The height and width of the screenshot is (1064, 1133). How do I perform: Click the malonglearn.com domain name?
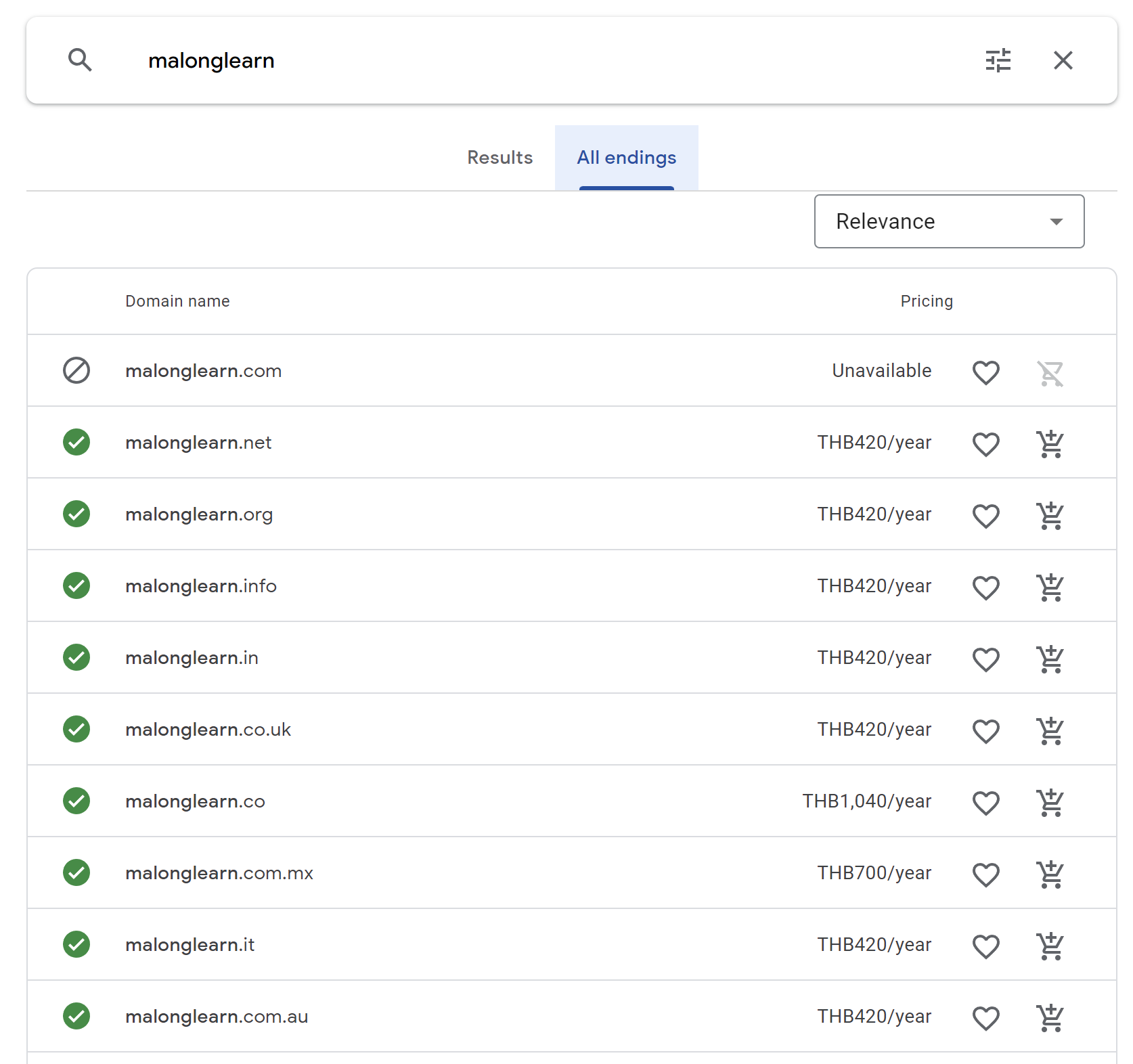[x=203, y=371]
